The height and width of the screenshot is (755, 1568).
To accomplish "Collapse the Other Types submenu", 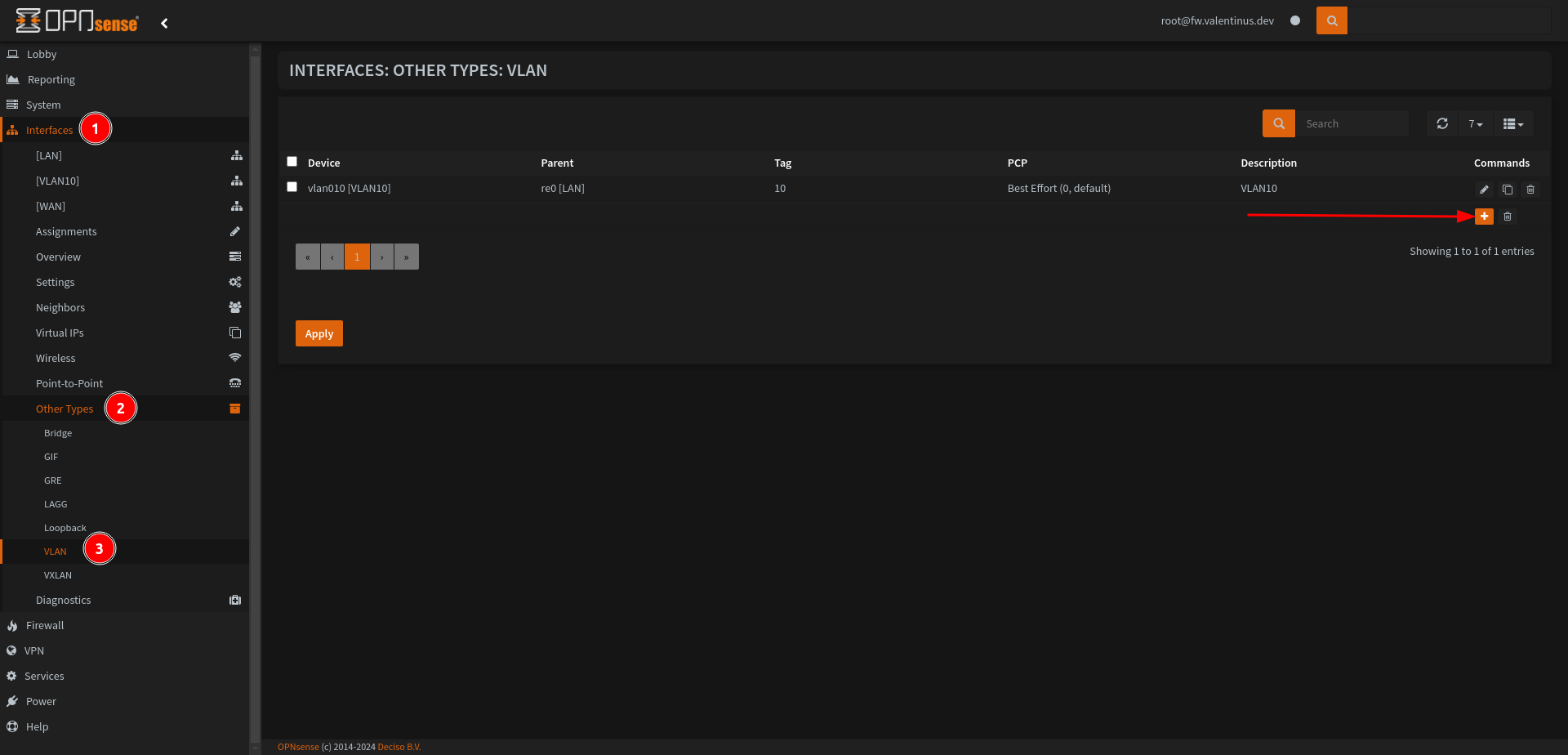I will point(65,409).
